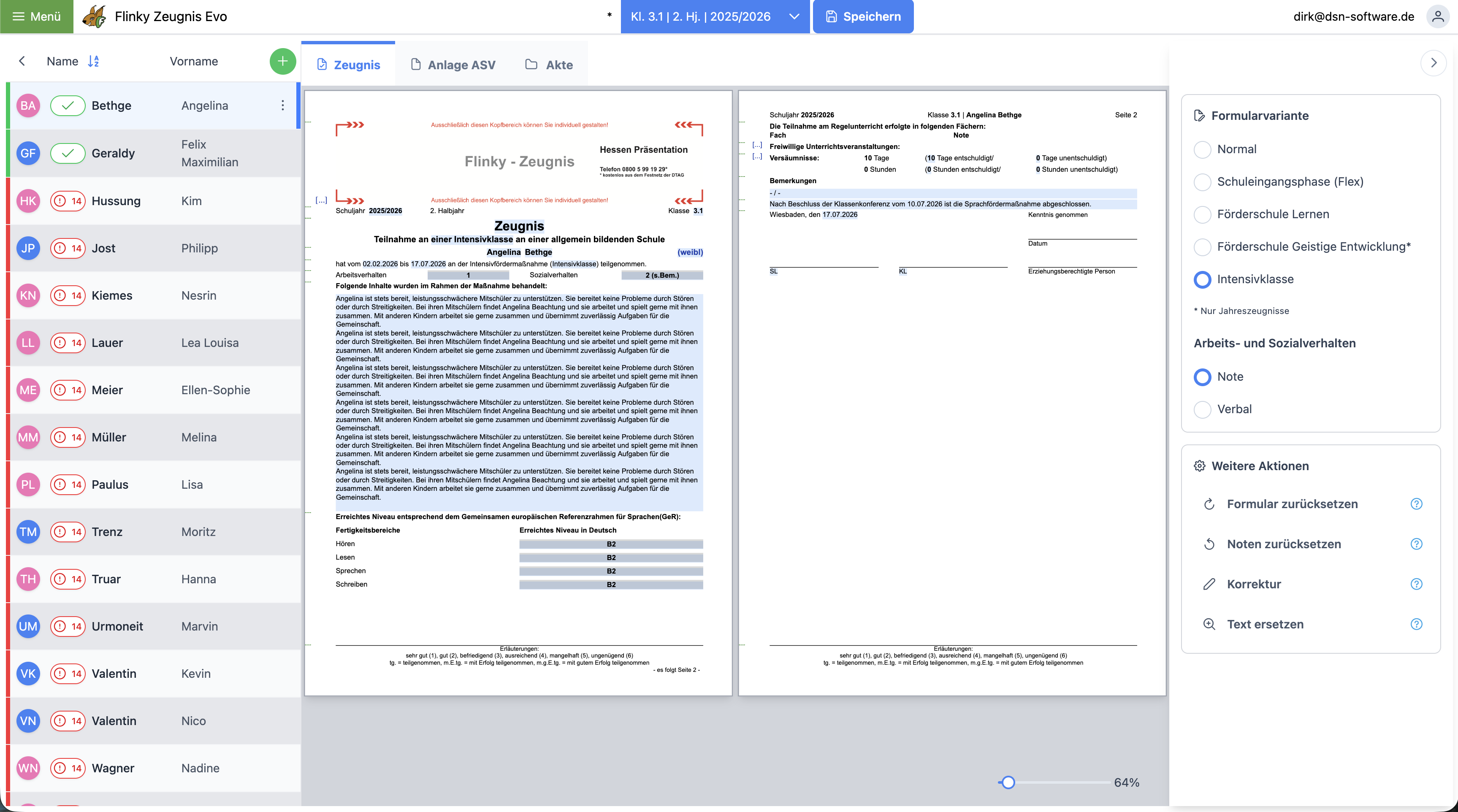Switch to the Anlage ASV tab
The image size is (1458, 812).
[x=453, y=65]
